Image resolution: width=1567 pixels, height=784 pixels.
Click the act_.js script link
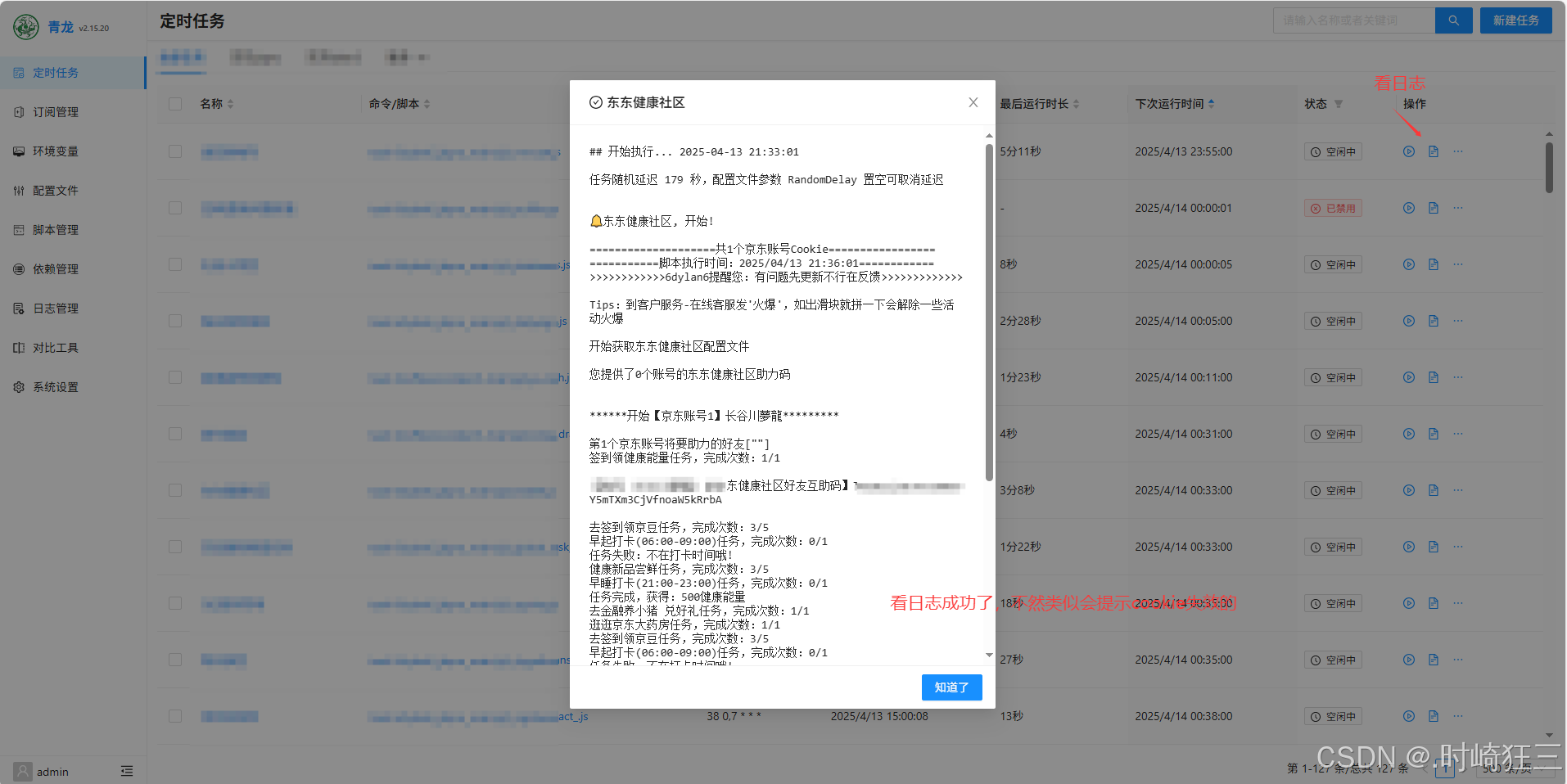573,716
